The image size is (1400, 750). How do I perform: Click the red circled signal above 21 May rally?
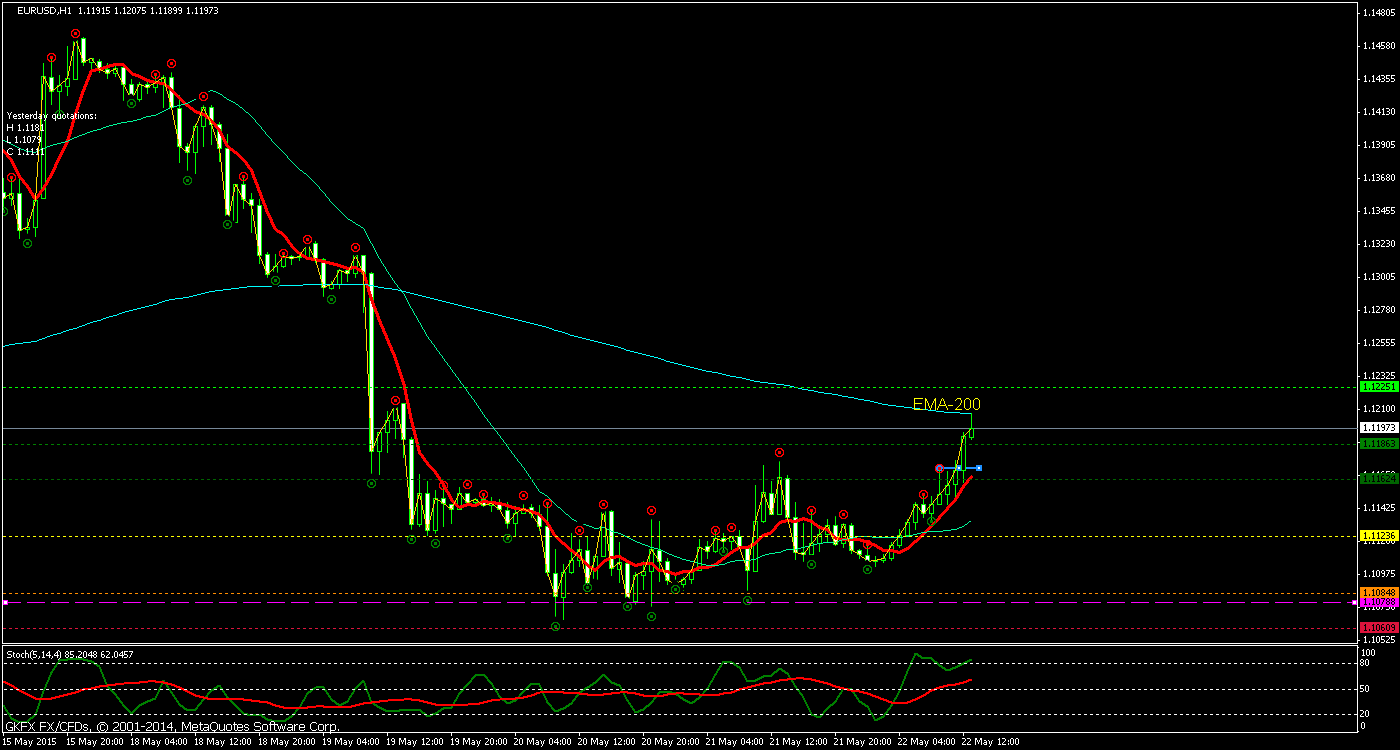pos(779,453)
